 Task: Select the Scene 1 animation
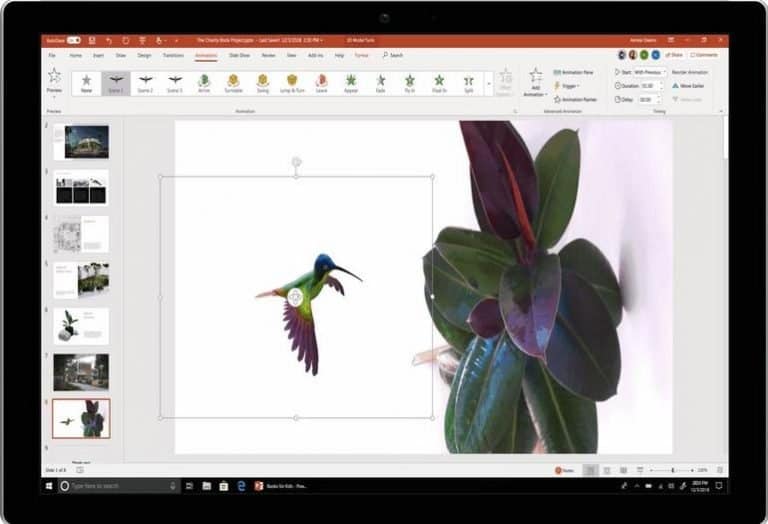pyautogui.click(x=116, y=83)
